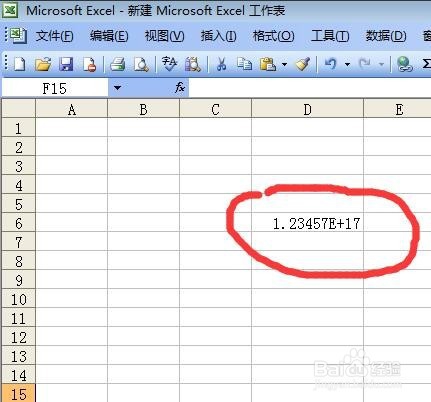Click the AutoSum sigma icon
Viewport: 431px width, 402px height.
point(426,63)
